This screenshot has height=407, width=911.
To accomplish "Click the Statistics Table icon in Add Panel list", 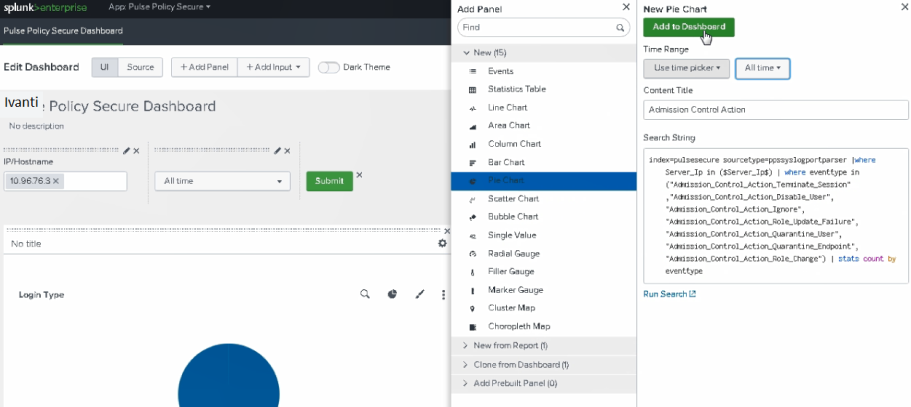I will point(473,90).
